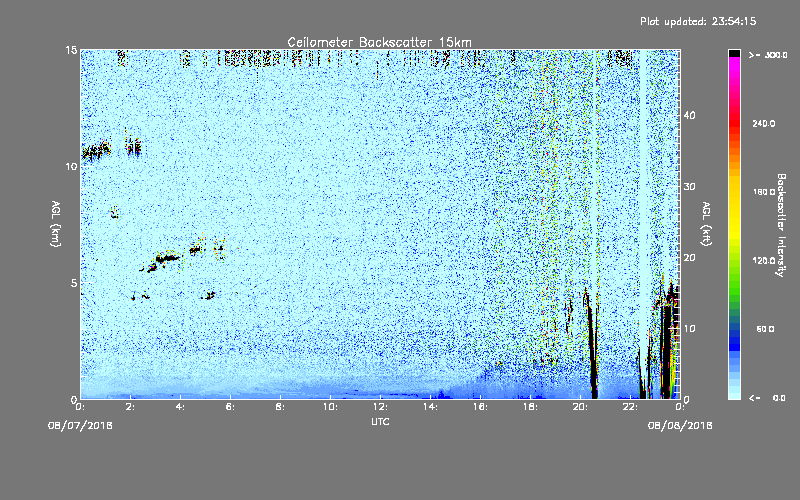Click the "5" tick on the km axis
800x500 pixels.
coord(74,283)
